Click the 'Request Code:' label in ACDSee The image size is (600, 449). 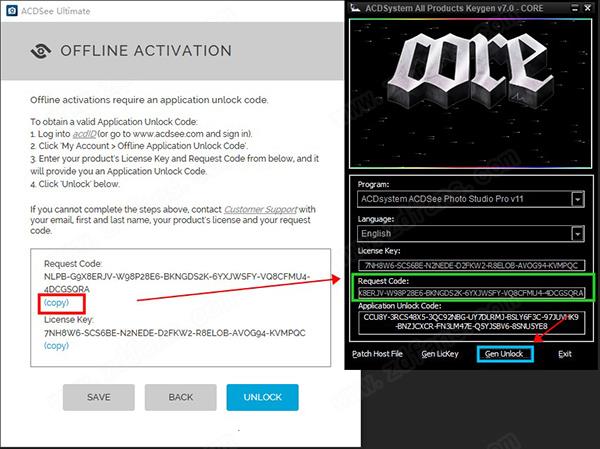[x=73, y=264]
